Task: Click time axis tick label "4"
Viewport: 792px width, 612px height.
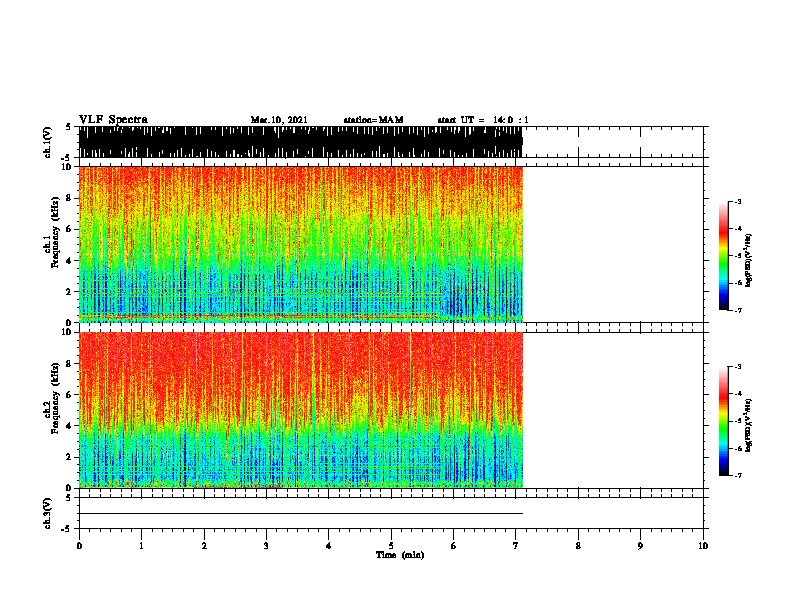Action: click(329, 546)
